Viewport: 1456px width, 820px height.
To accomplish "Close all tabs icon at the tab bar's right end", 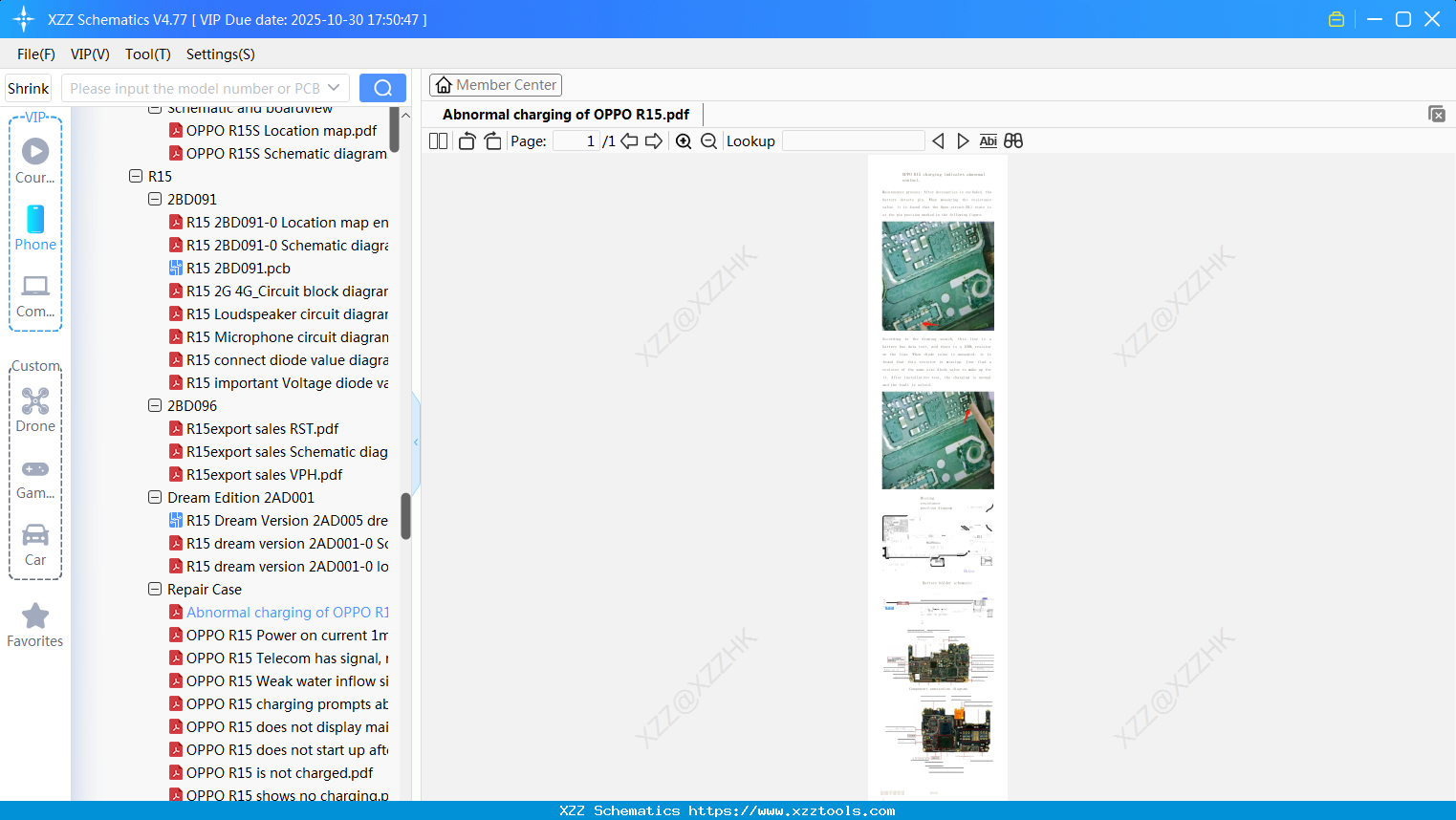I will pos(1437,114).
